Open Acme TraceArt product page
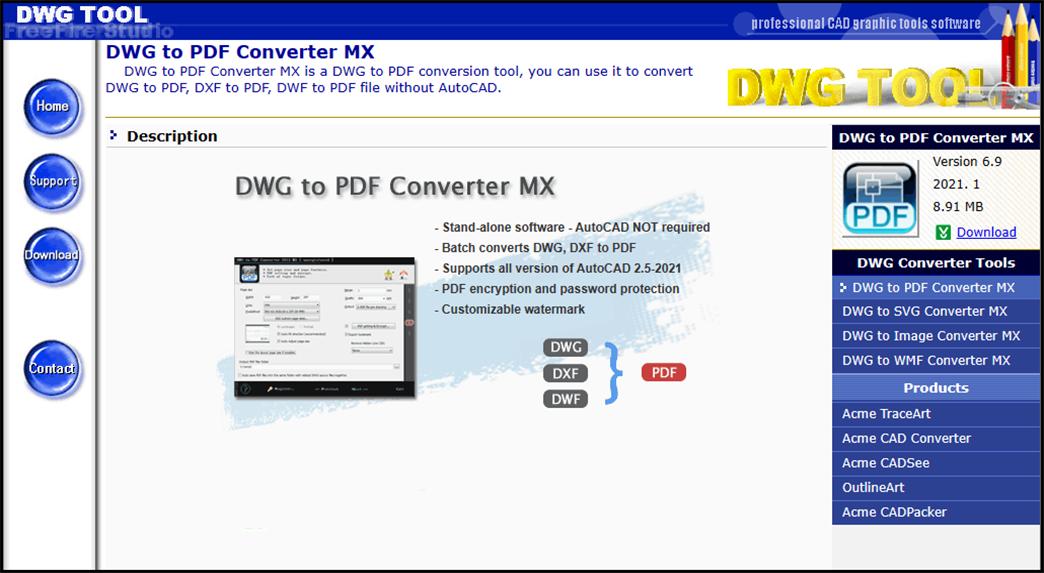Image resolution: width=1044 pixels, height=573 pixels. 935,414
